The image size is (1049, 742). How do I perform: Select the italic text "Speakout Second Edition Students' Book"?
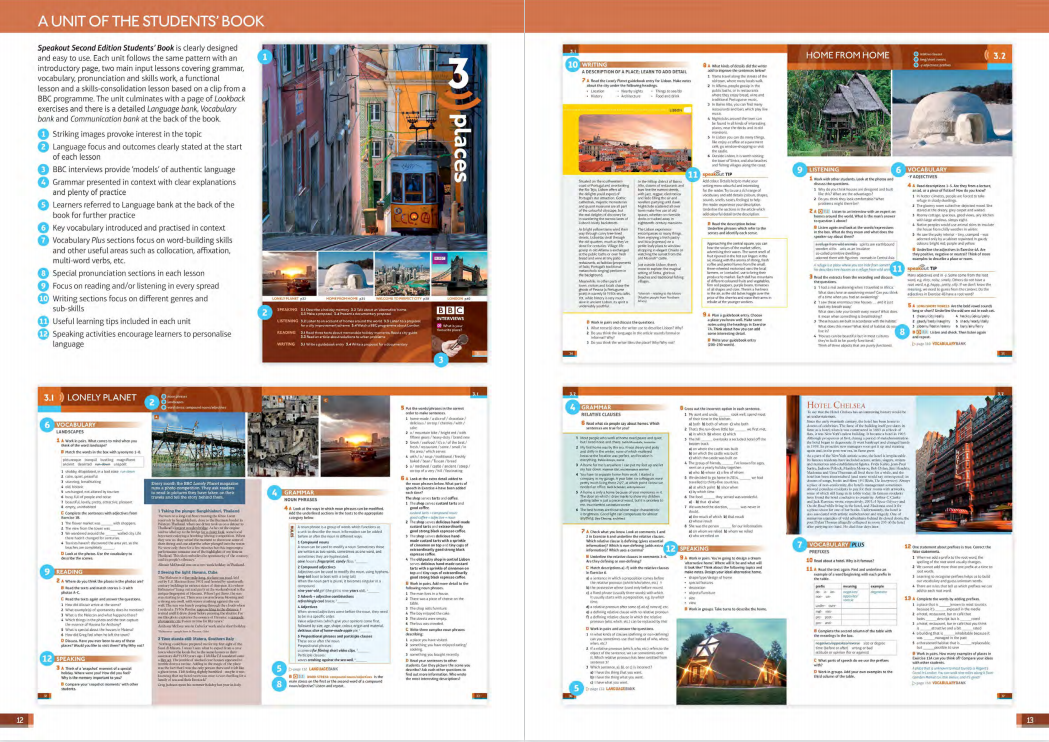click(106, 48)
